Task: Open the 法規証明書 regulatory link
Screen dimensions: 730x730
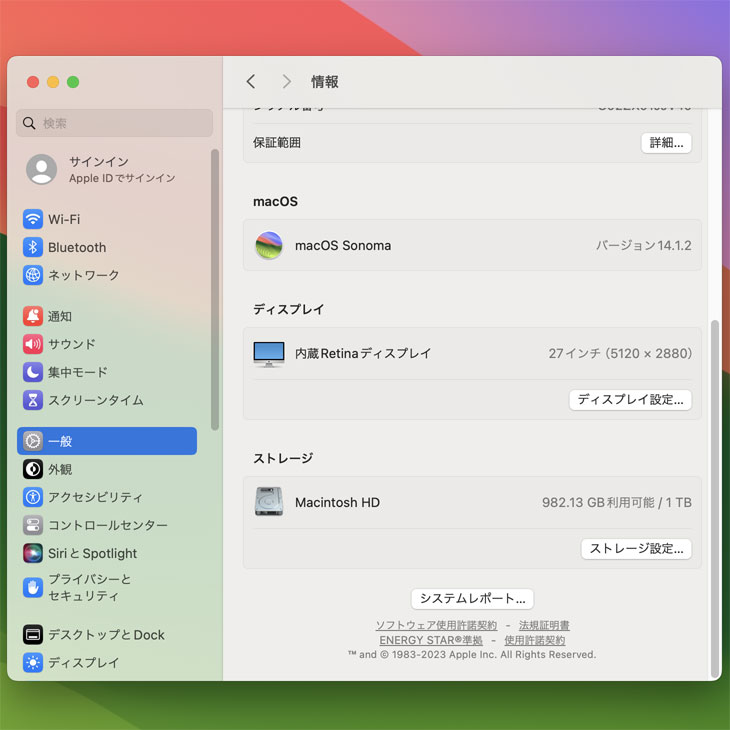Action: (x=544, y=626)
